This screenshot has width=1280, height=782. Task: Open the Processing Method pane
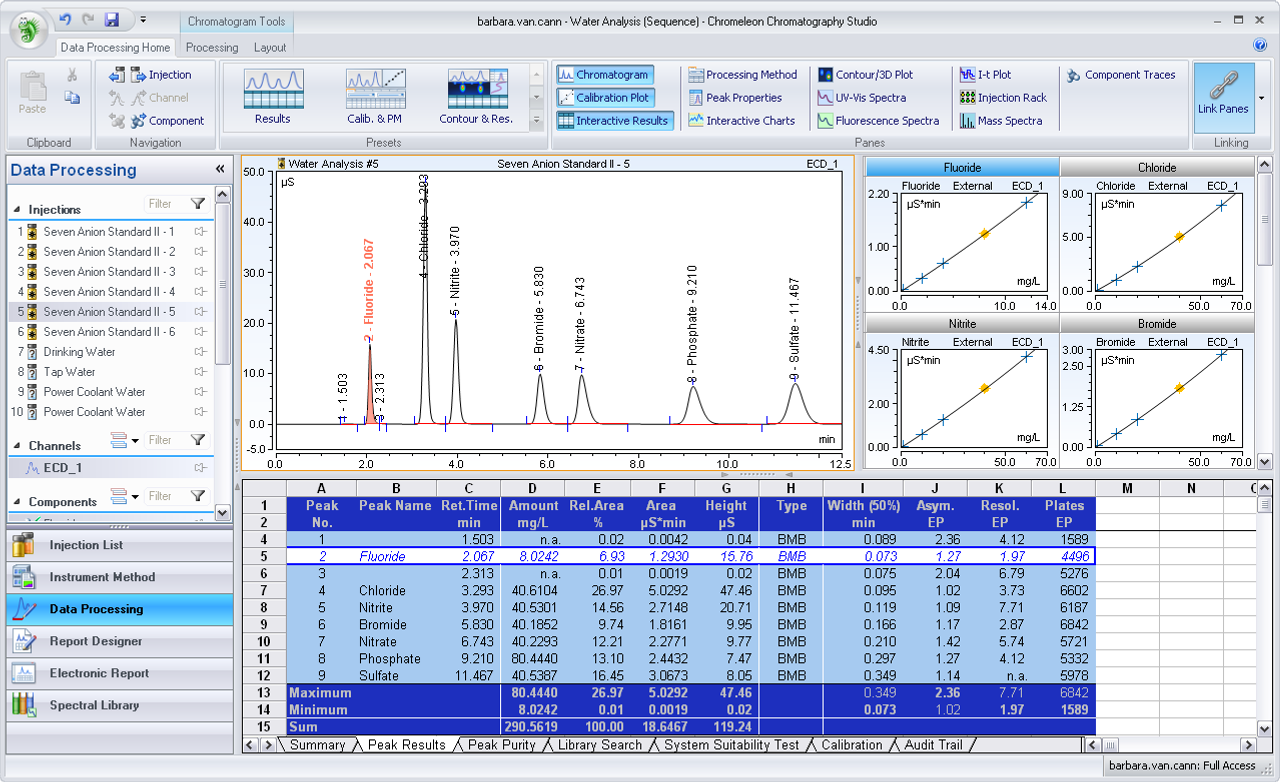click(743, 75)
